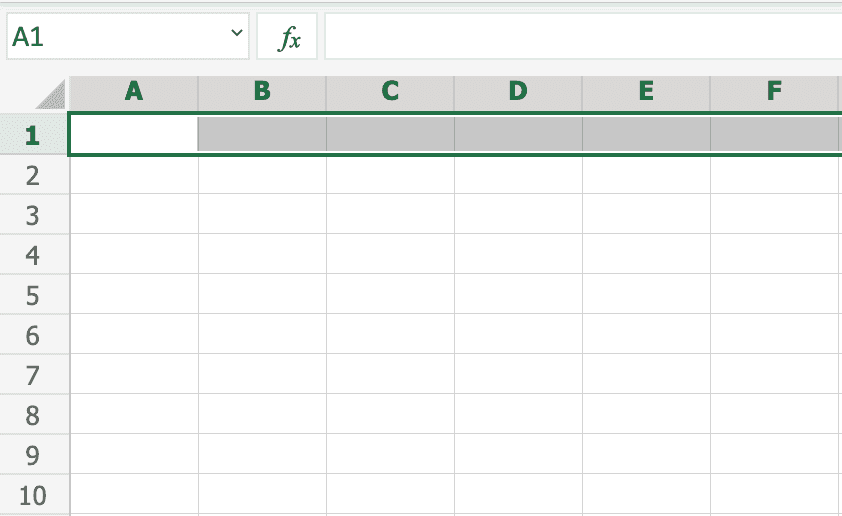This screenshot has width=842, height=516.
Task: Select cell C5 in the worksheet
Action: click(390, 295)
